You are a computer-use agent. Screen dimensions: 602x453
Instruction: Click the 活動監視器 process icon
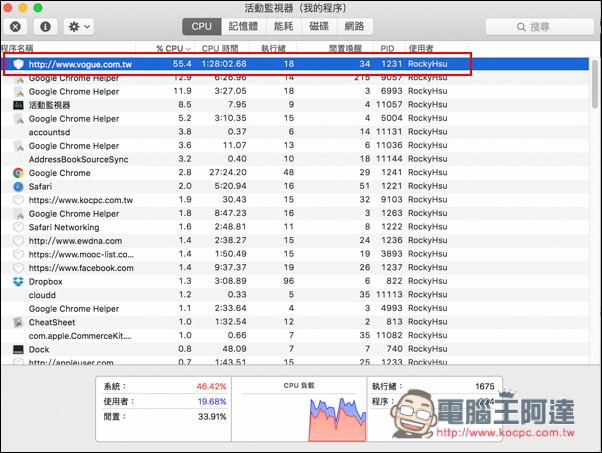click(x=18, y=105)
